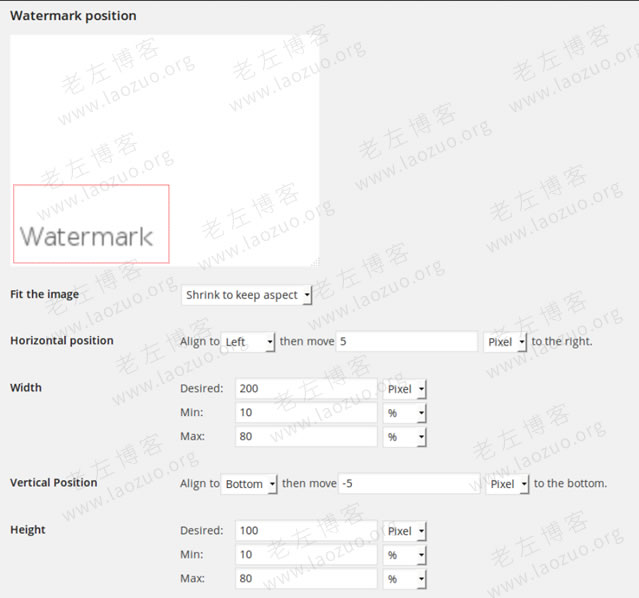Open Vertical Position Pixel unit dropdown
The height and width of the screenshot is (598, 639).
click(507, 484)
